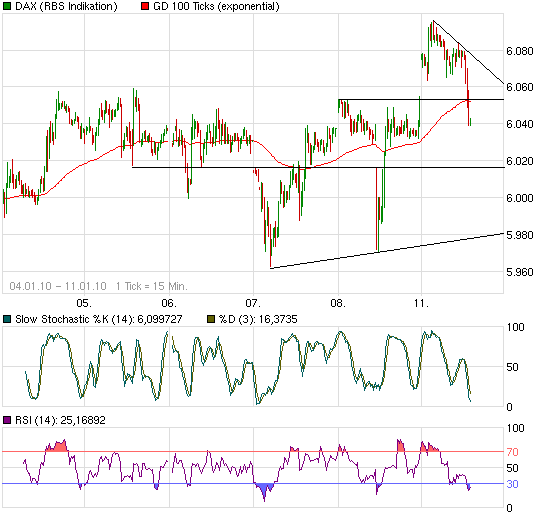Click the 'Slow Stochastic %K (14): 6,099727' label
The height and width of the screenshot is (516, 545).
99,319
